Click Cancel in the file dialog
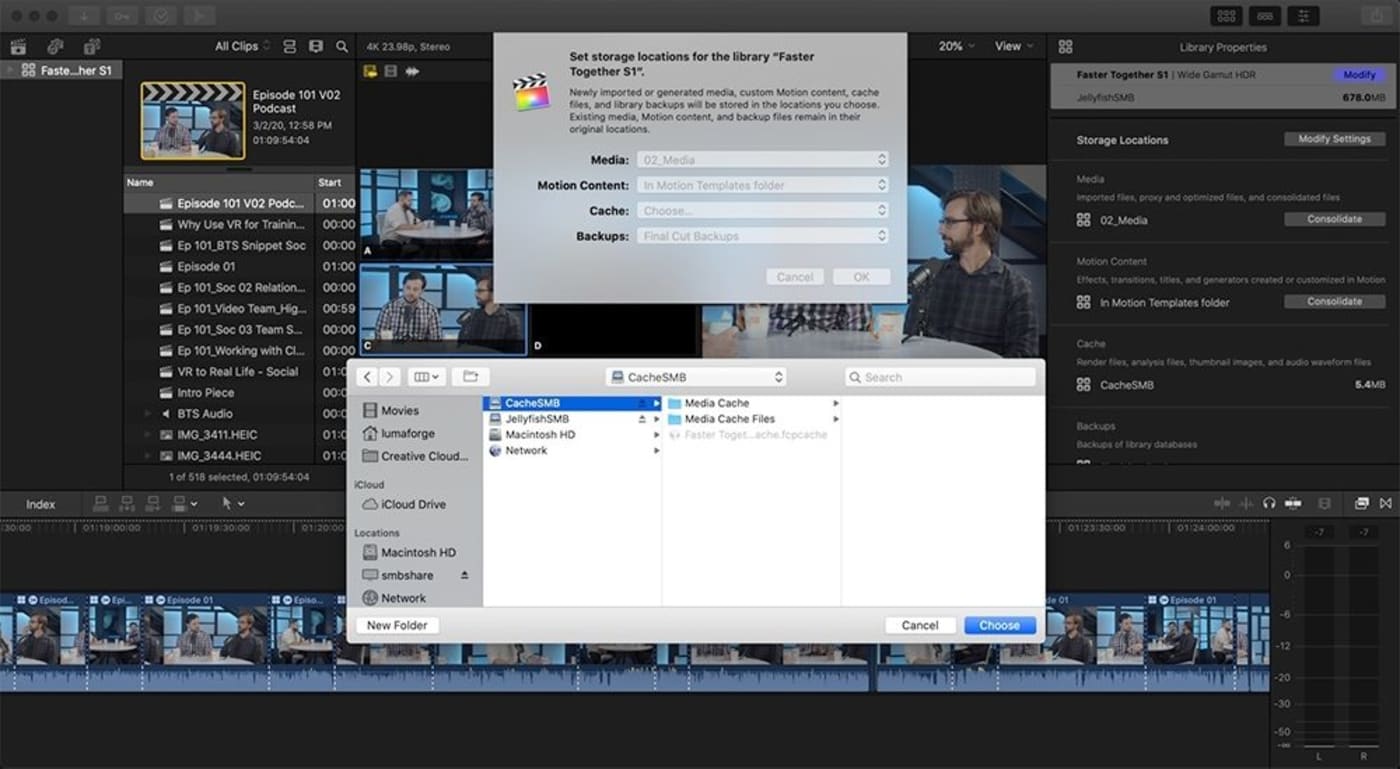The width and height of the screenshot is (1400, 769). click(920, 625)
